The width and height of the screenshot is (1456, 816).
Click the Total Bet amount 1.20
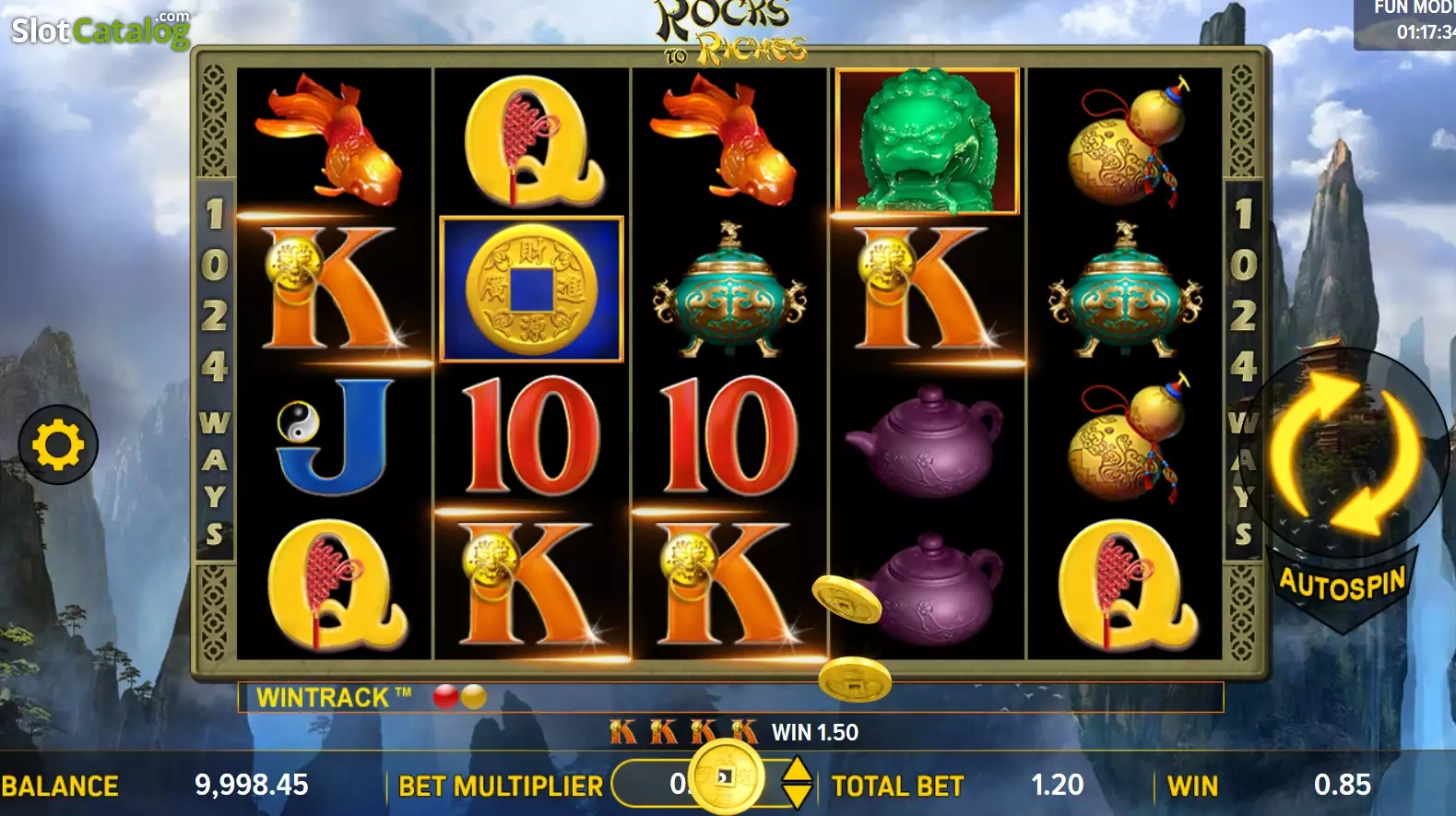(1057, 785)
